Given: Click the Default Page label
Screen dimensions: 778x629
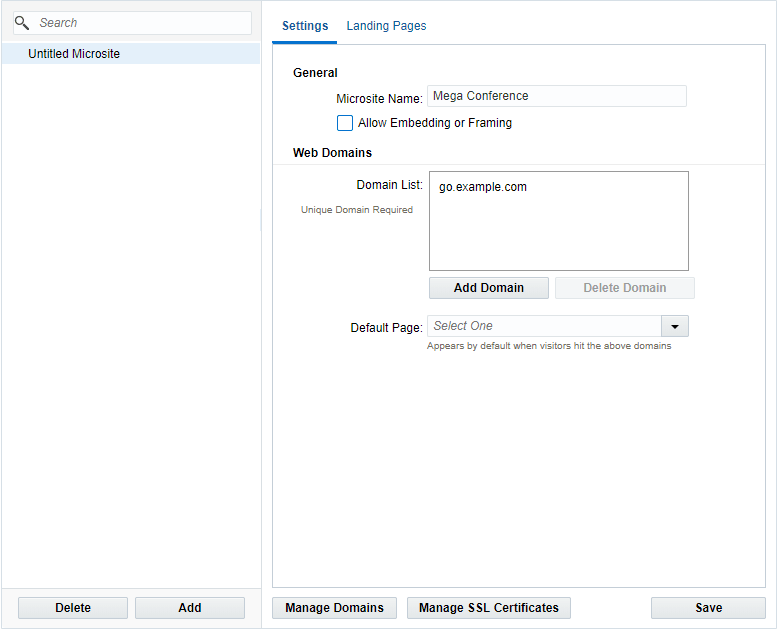Looking at the screenshot, I should point(387,328).
